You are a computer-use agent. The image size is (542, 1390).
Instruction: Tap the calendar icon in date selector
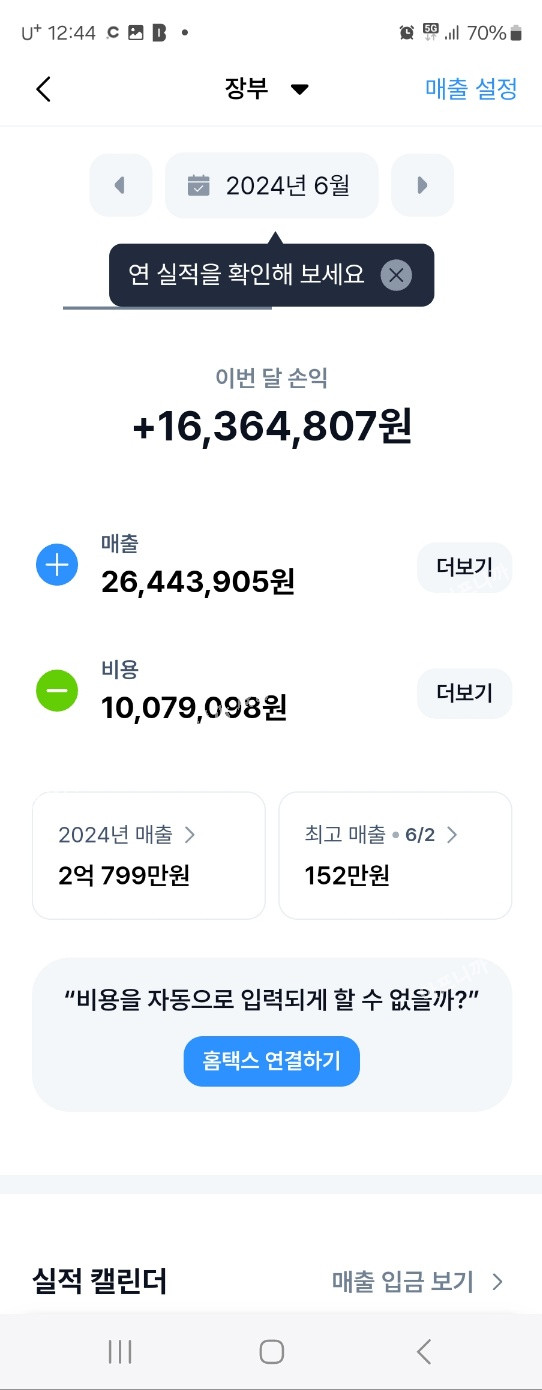(199, 185)
